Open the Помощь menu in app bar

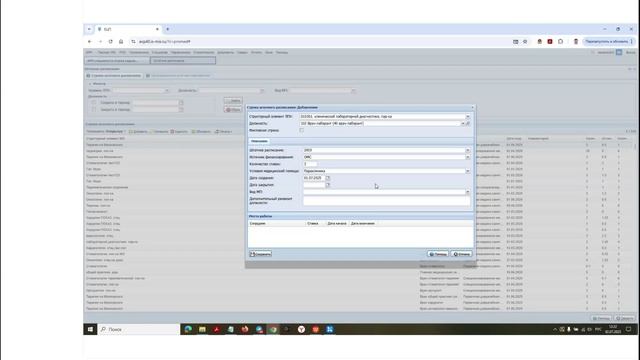282,53
